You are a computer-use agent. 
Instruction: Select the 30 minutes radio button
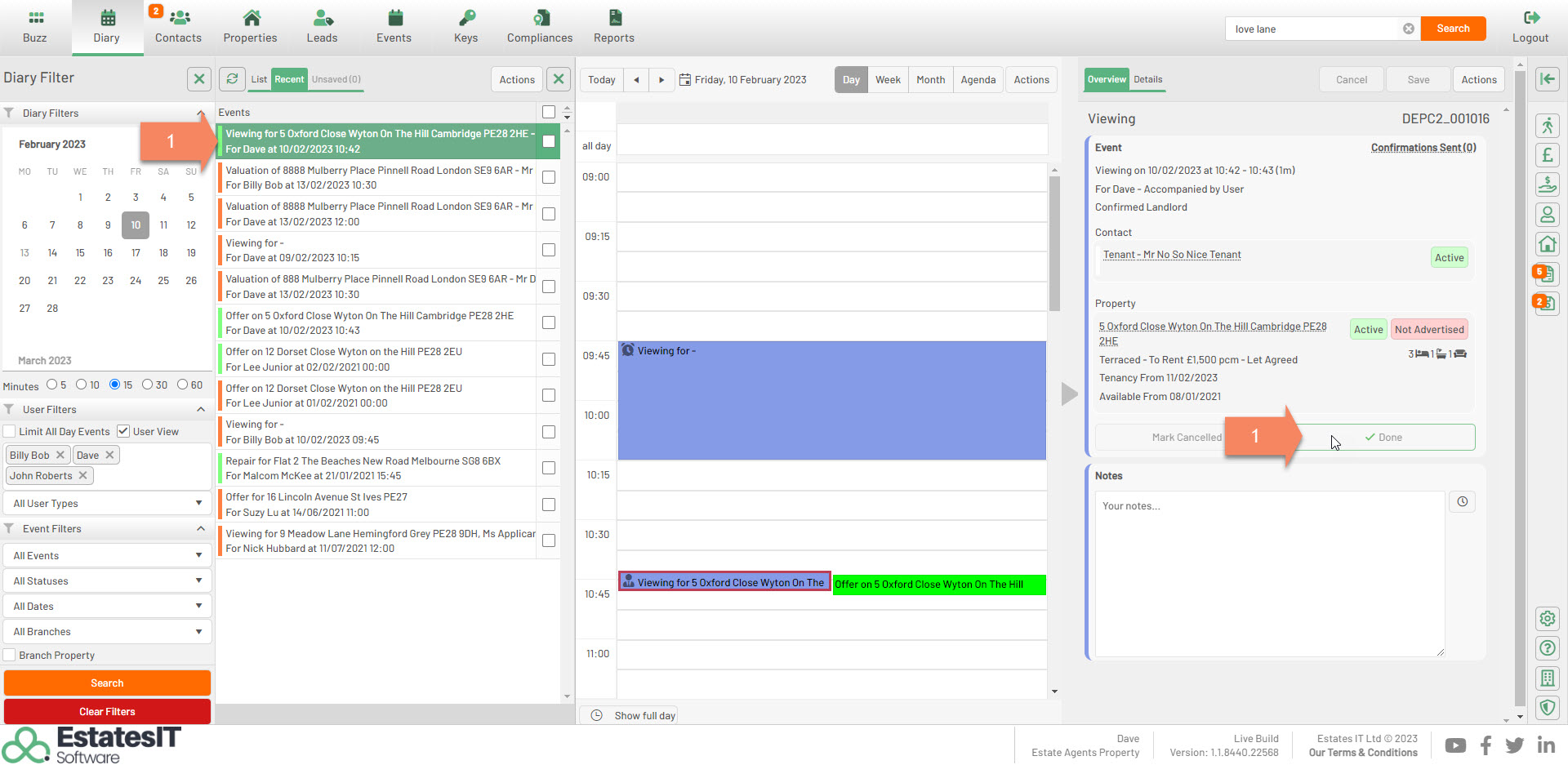point(148,385)
